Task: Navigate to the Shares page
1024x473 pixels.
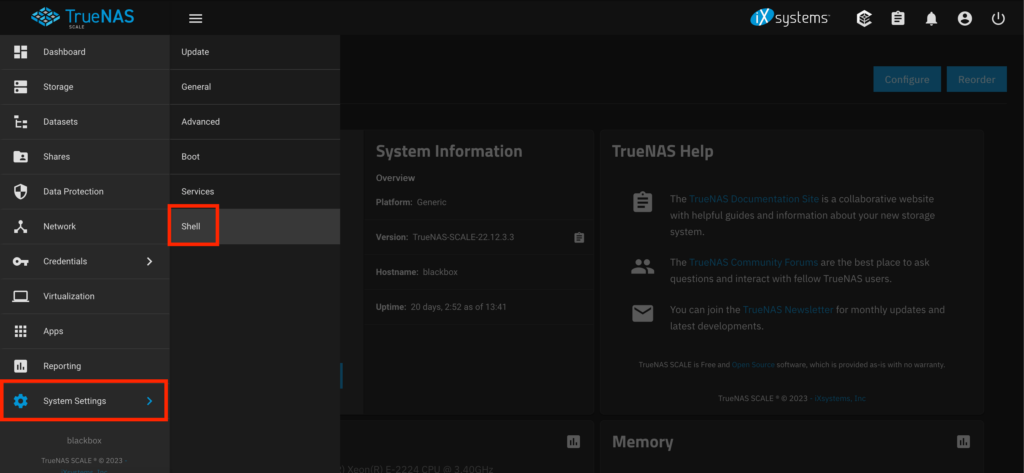Action: 85,157
